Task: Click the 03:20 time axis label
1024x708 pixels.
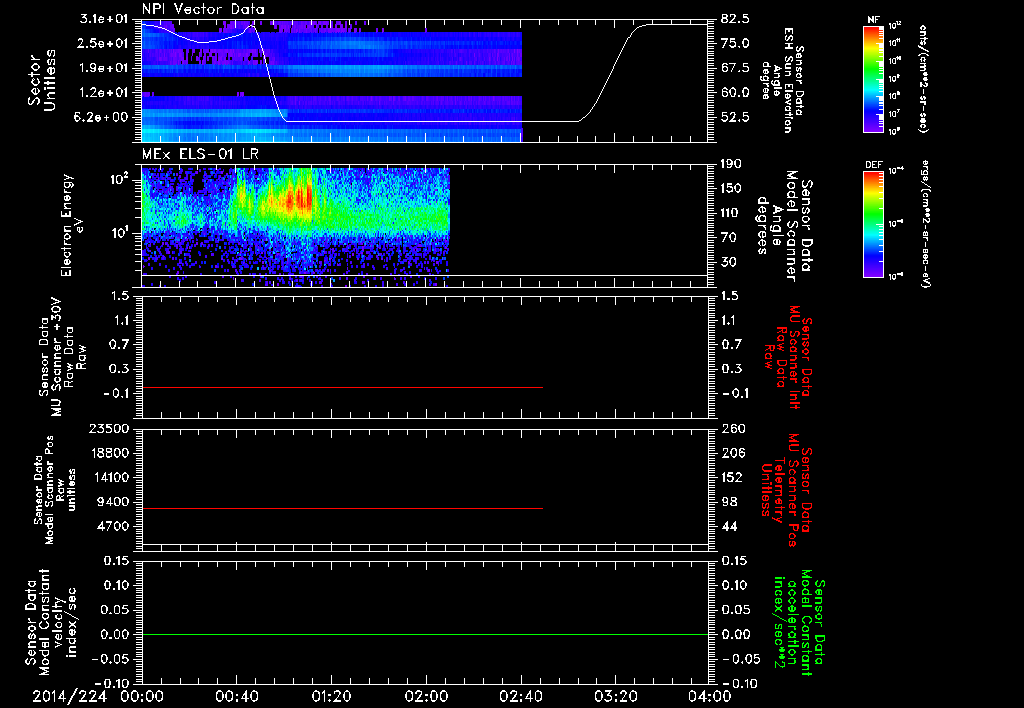Action: [615, 697]
